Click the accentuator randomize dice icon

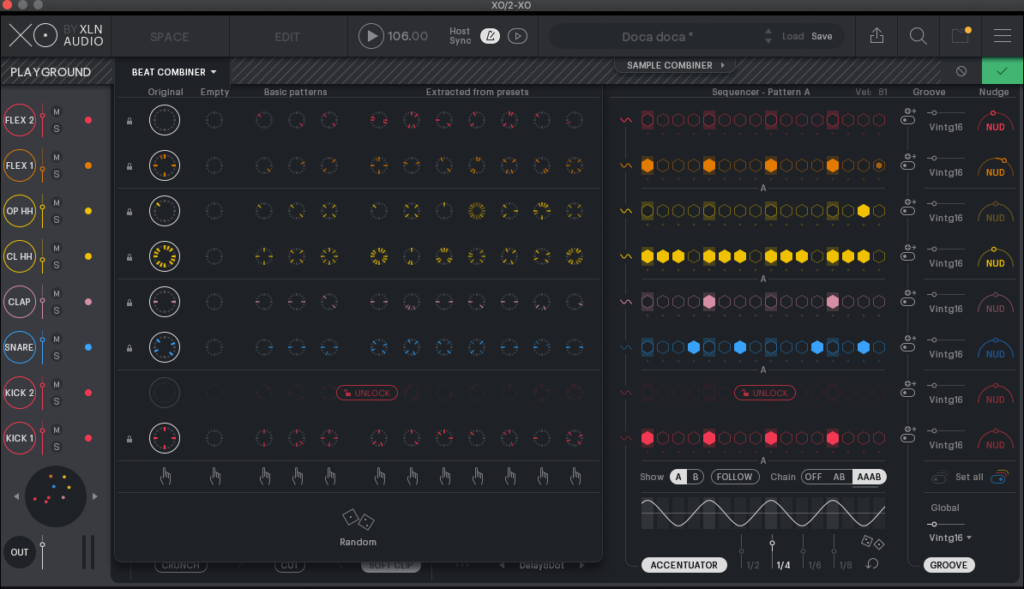[x=873, y=543]
